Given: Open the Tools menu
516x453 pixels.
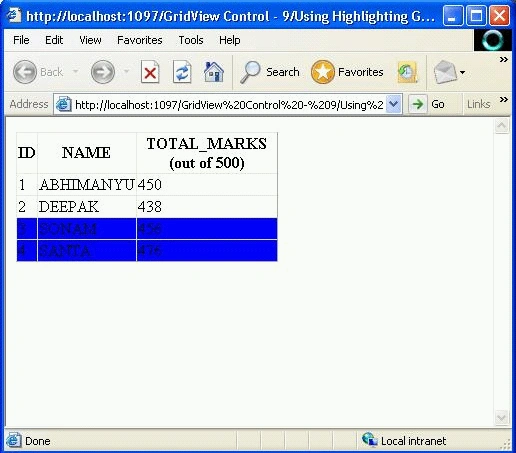Looking at the screenshot, I should (x=191, y=40).
